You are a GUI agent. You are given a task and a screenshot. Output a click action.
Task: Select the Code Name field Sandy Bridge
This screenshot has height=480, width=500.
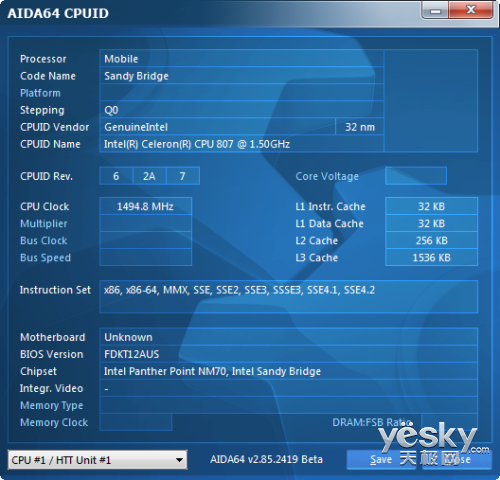(242, 76)
